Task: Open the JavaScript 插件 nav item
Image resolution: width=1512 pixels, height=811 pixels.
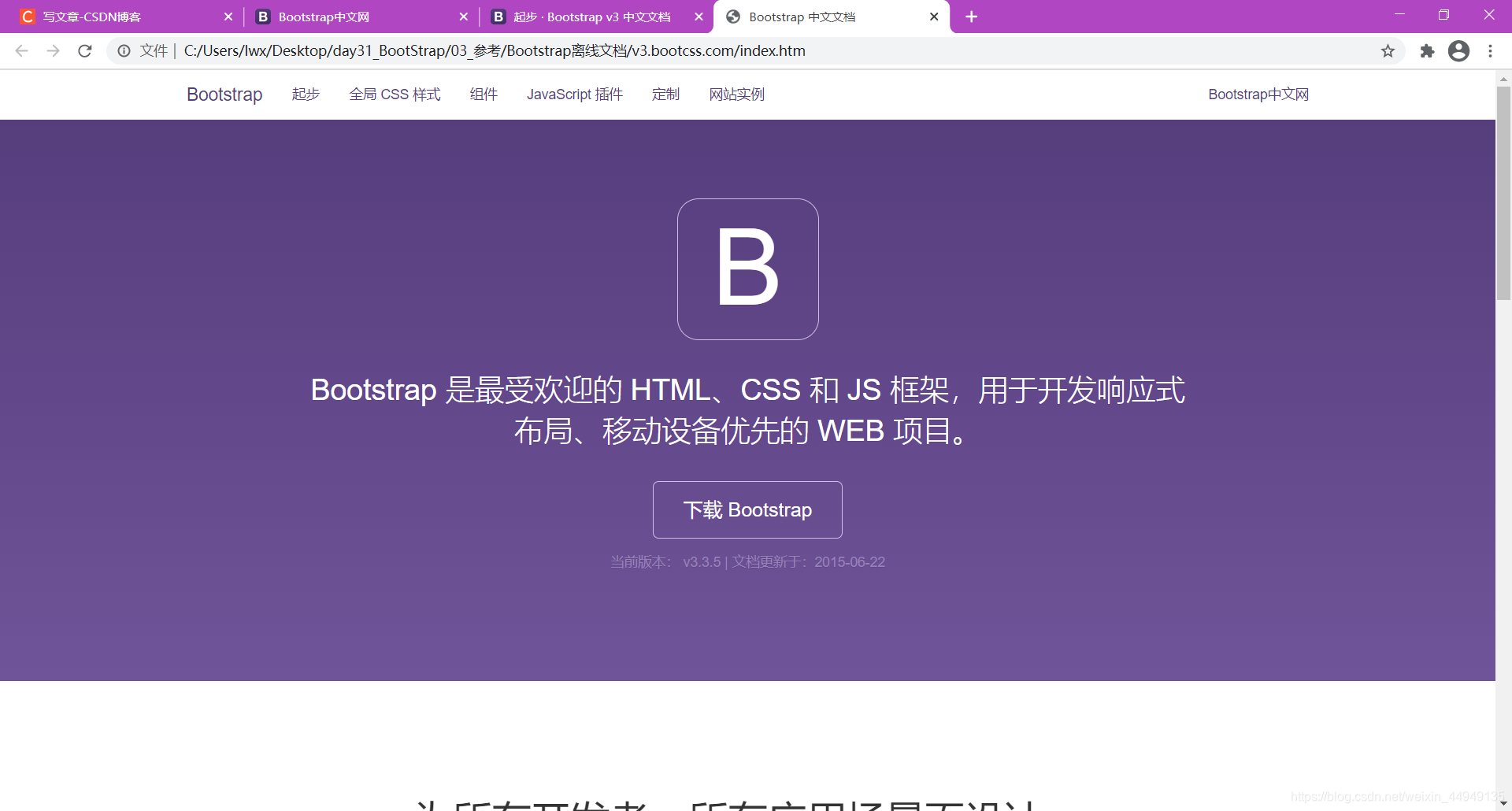Action: [575, 94]
